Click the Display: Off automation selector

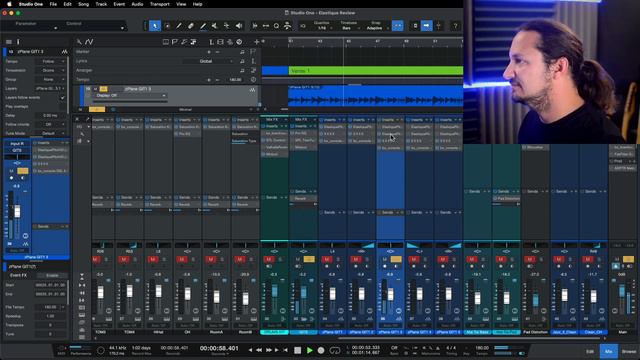tap(130, 96)
